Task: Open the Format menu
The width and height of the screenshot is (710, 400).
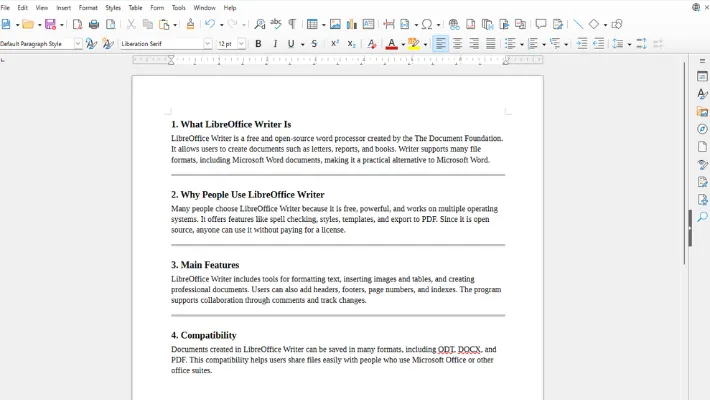Action: click(88, 8)
